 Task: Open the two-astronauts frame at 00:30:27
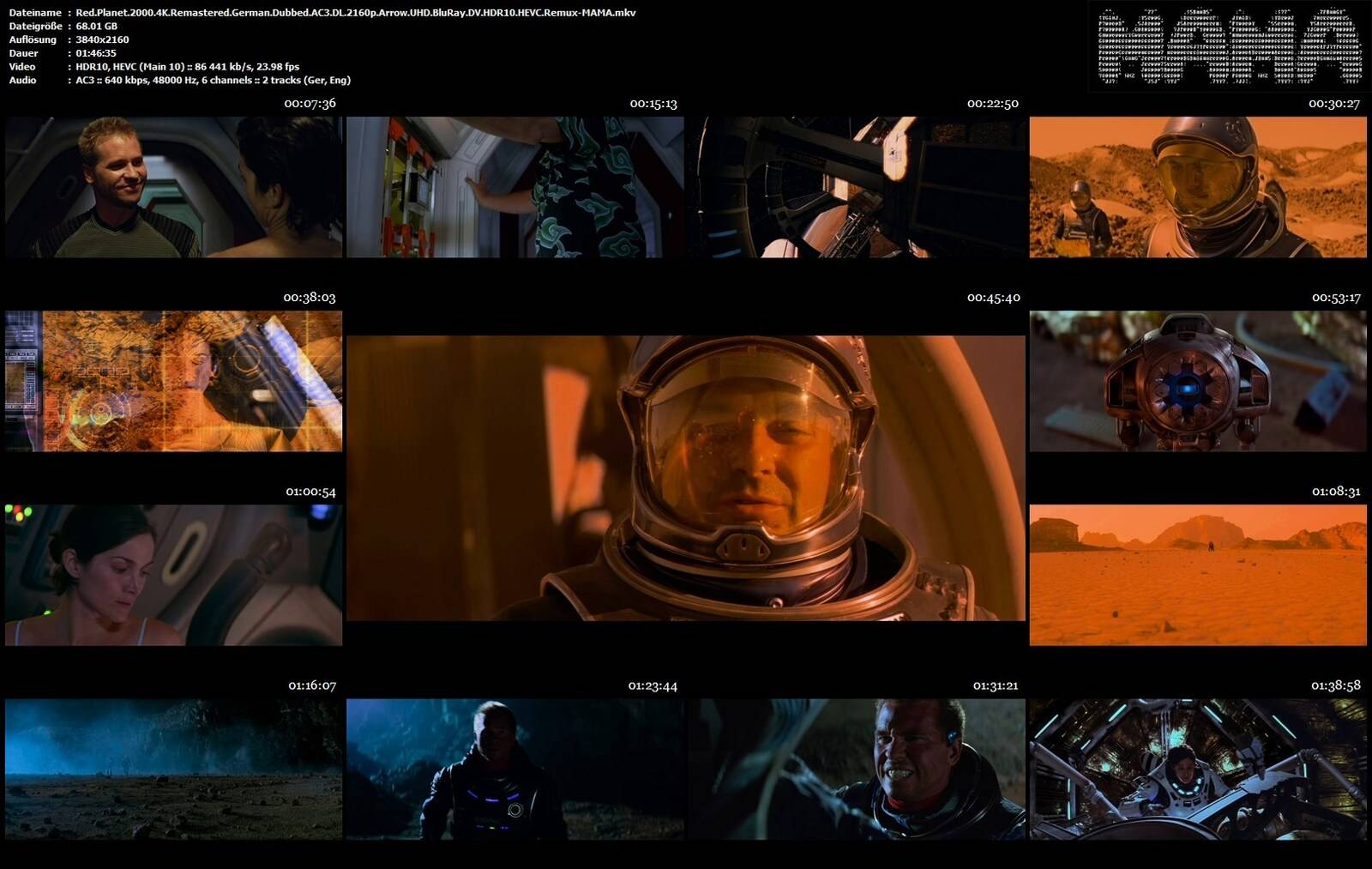pyautogui.click(x=1198, y=187)
